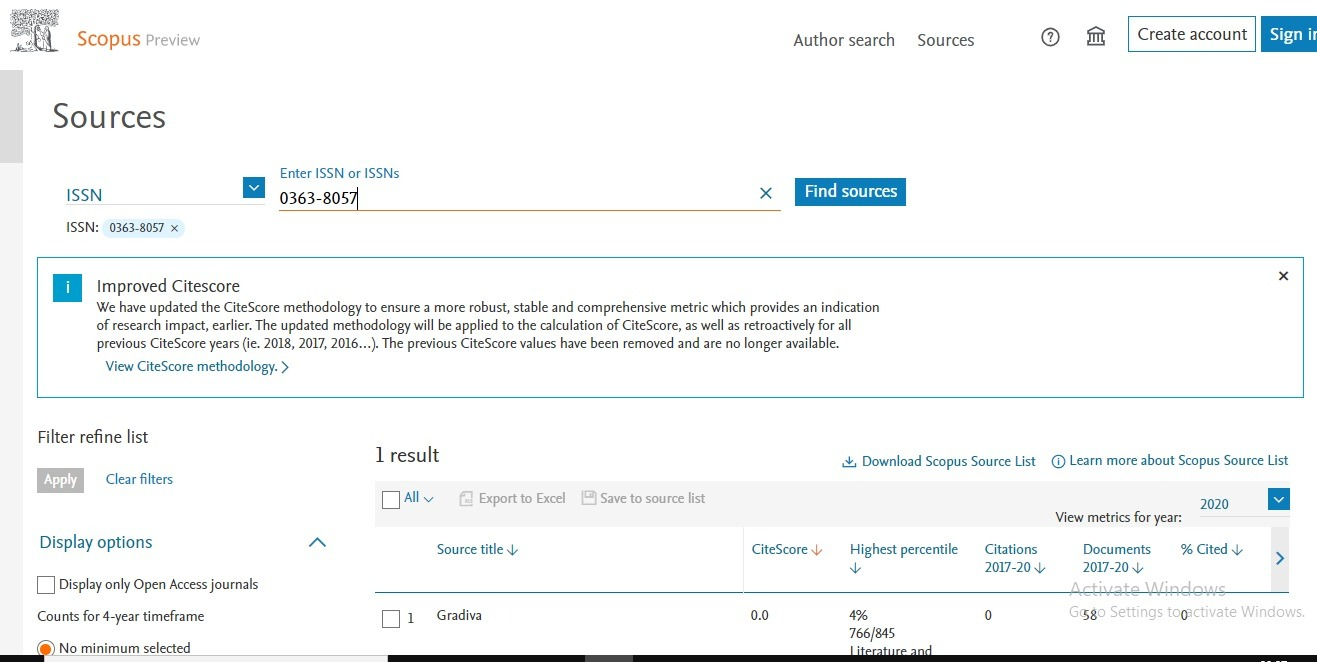Click the institution building icon
Screen dimensions: 1317x662
click(1096, 37)
